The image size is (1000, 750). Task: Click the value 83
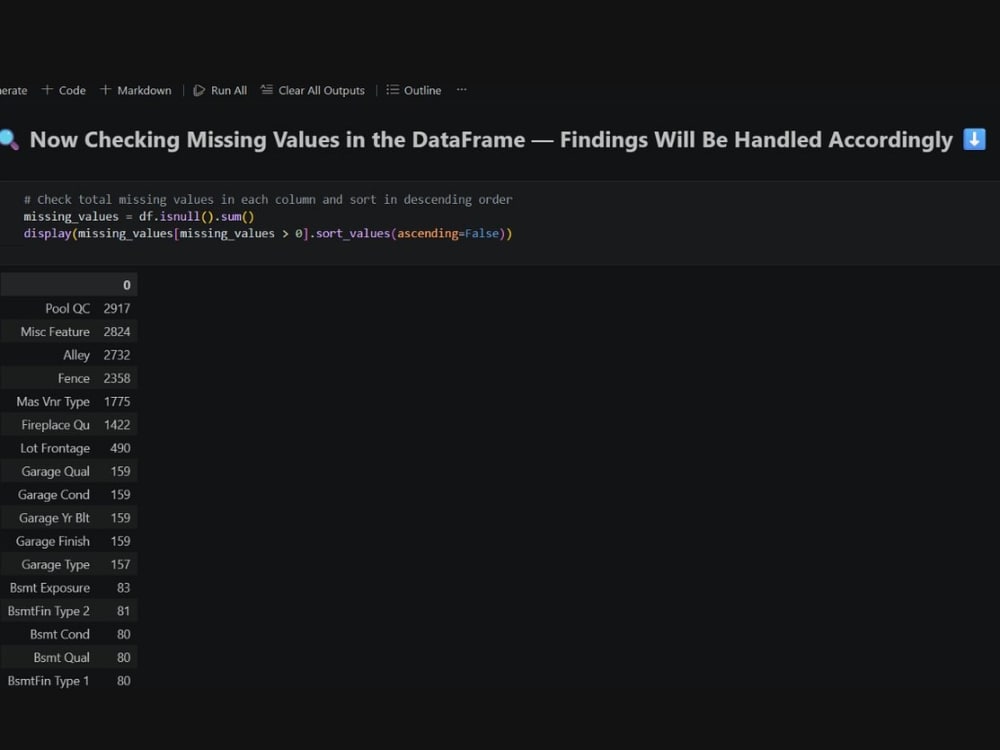[x=124, y=588]
